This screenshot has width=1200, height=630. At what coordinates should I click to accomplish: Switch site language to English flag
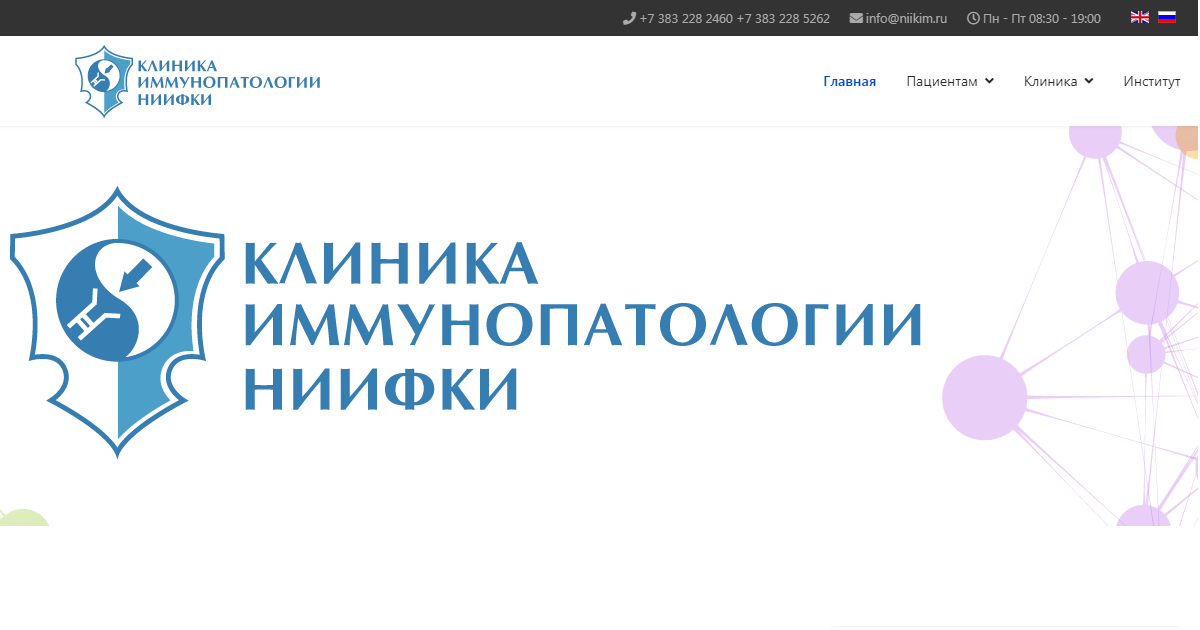click(1140, 17)
